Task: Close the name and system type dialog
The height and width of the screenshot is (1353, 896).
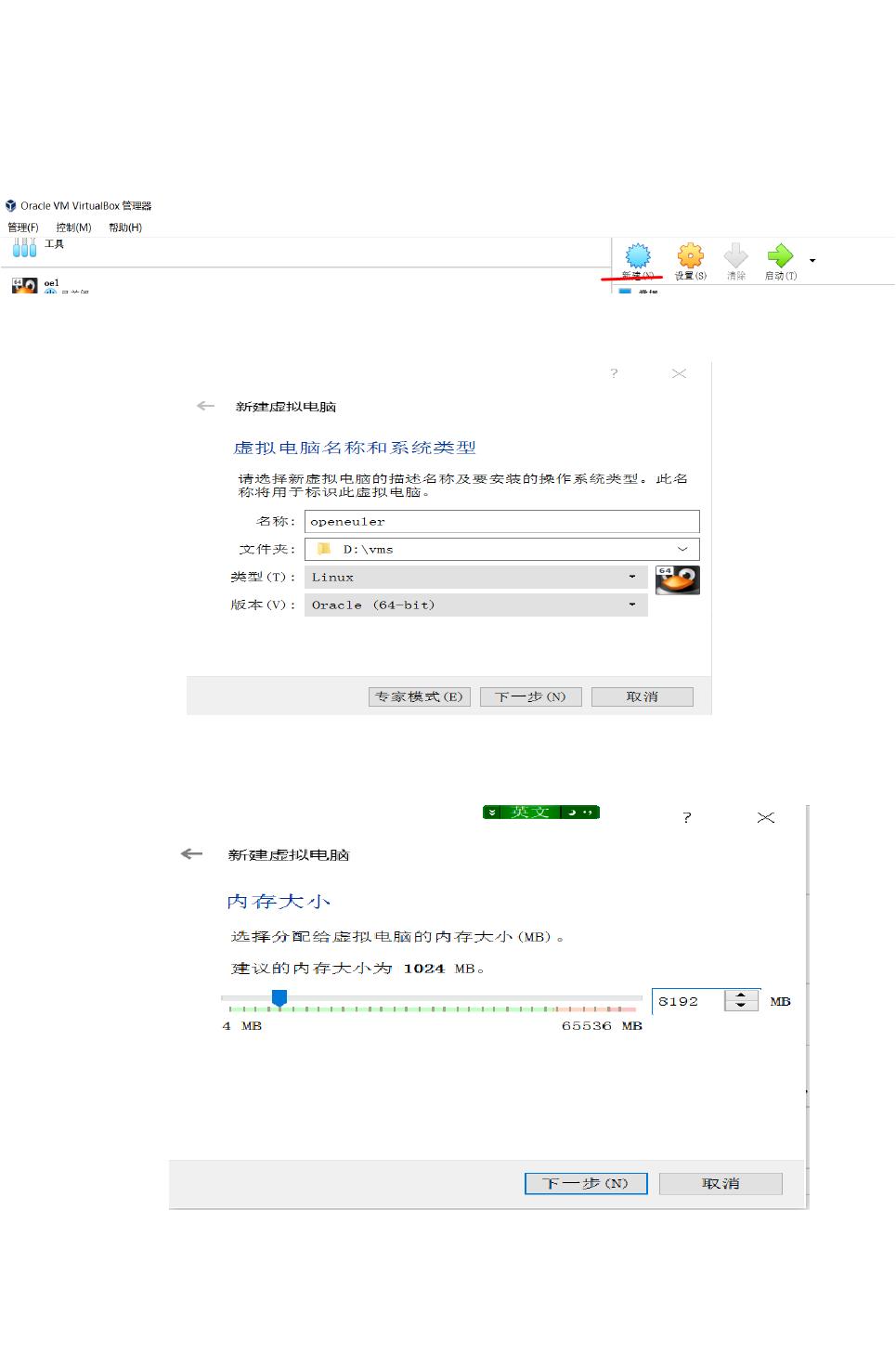Action: pyautogui.click(x=679, y=373)
